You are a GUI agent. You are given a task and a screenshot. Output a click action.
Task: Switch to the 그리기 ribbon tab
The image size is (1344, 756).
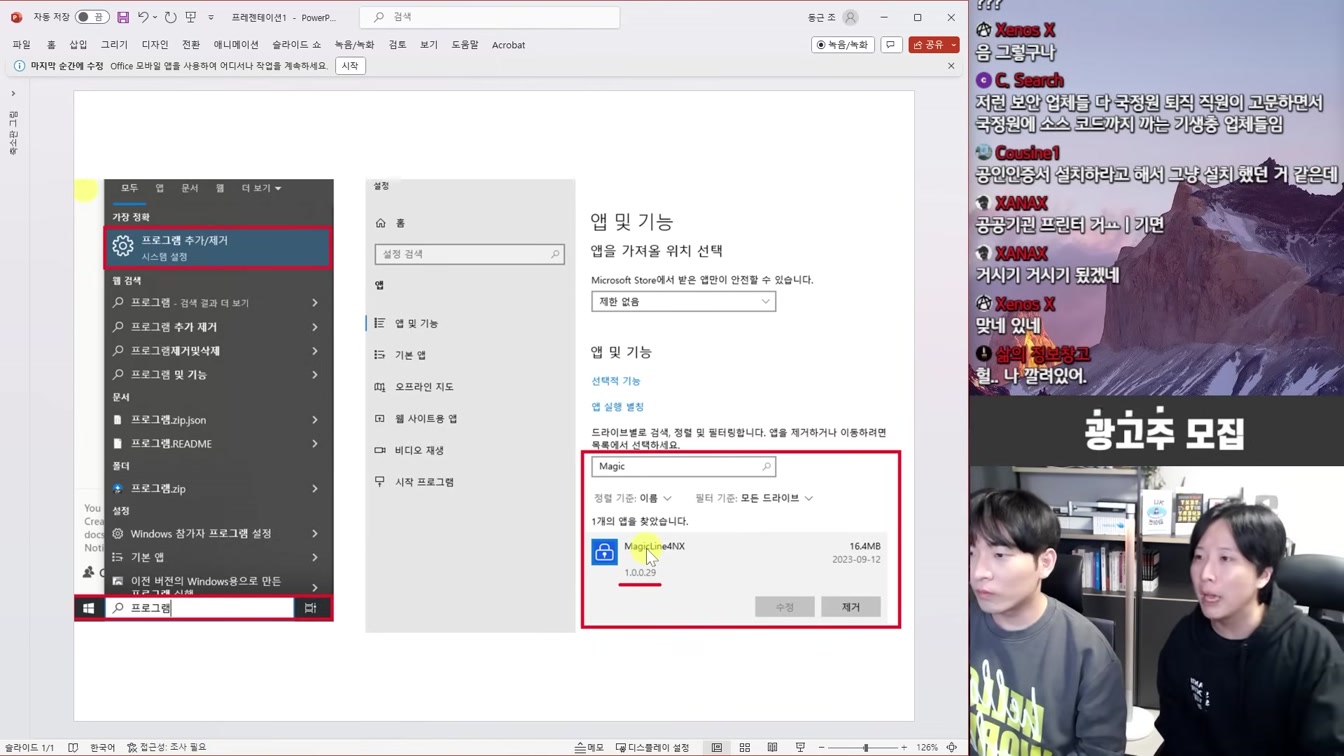(x=114, y=45)
